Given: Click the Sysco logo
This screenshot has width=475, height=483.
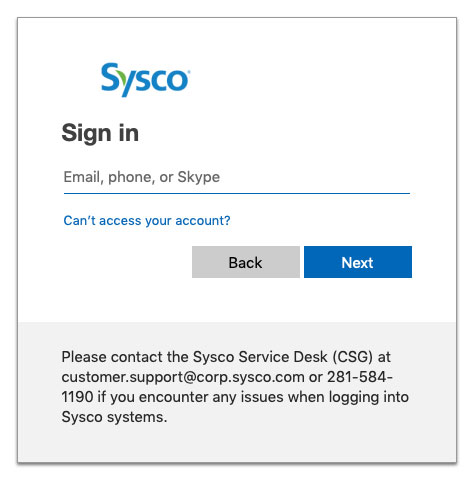Looking at the screenshot, I should (x=145, y=80).
